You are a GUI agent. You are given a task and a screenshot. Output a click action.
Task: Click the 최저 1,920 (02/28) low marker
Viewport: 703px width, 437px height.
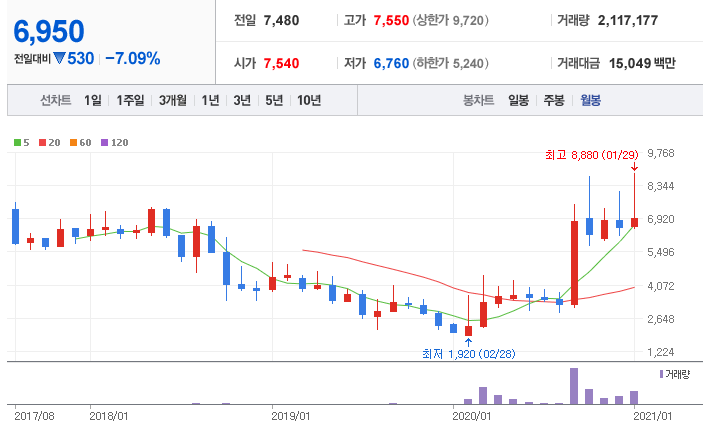tap(469, 354)
